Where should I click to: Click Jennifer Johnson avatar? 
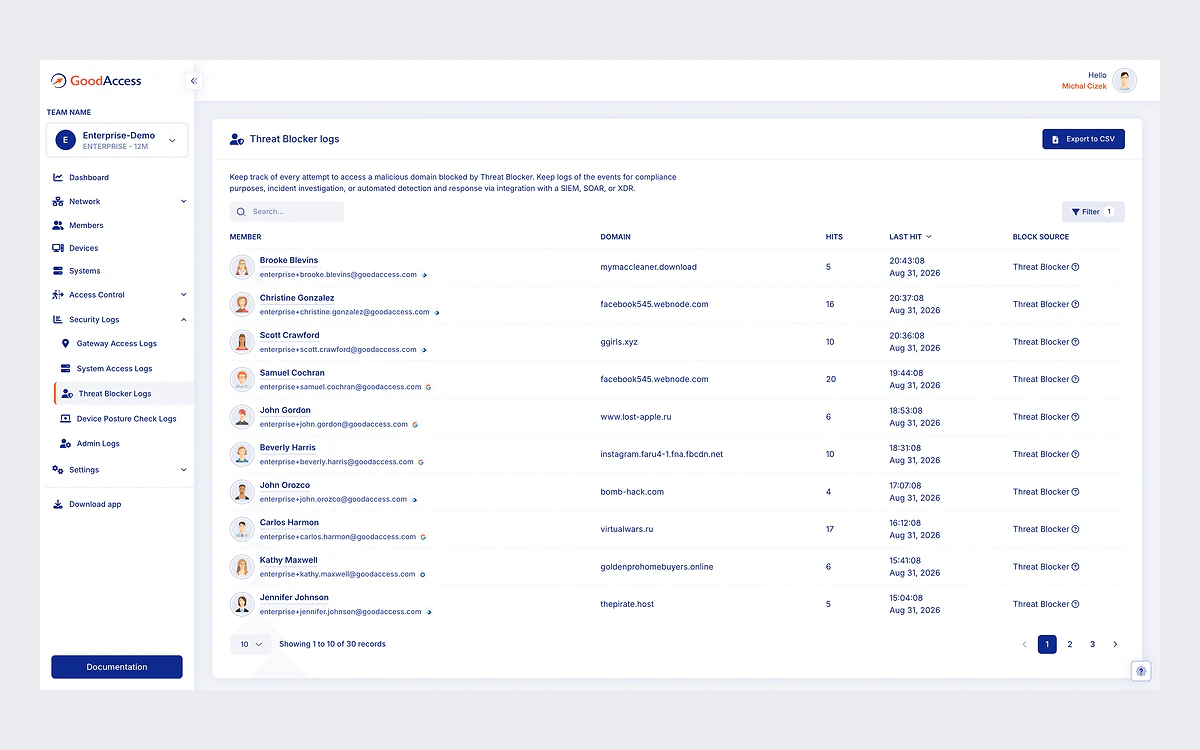click(241, 604)
